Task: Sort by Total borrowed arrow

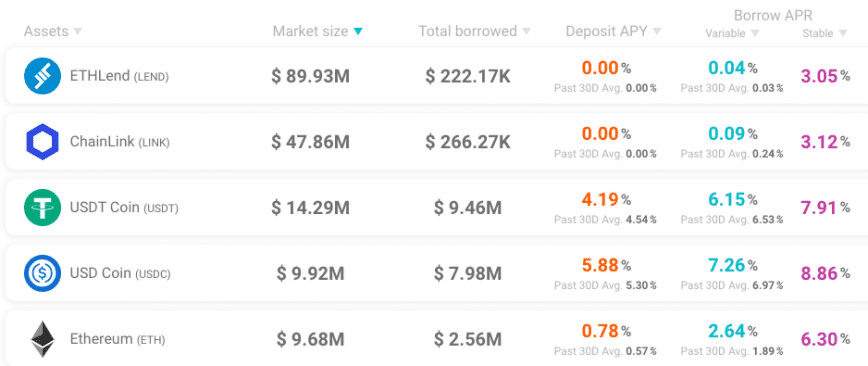Action: point(526,32)
